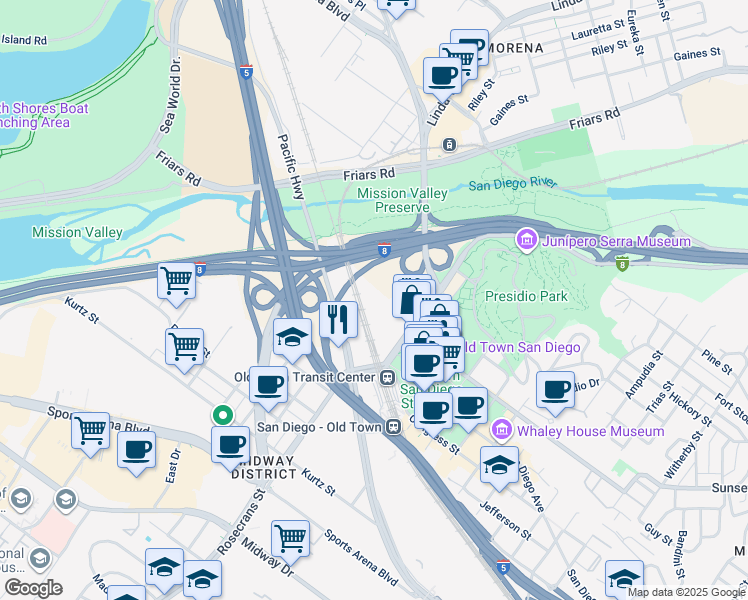
Task: Select shopping cart marker near Kurtz St
Action: point(177,285)
